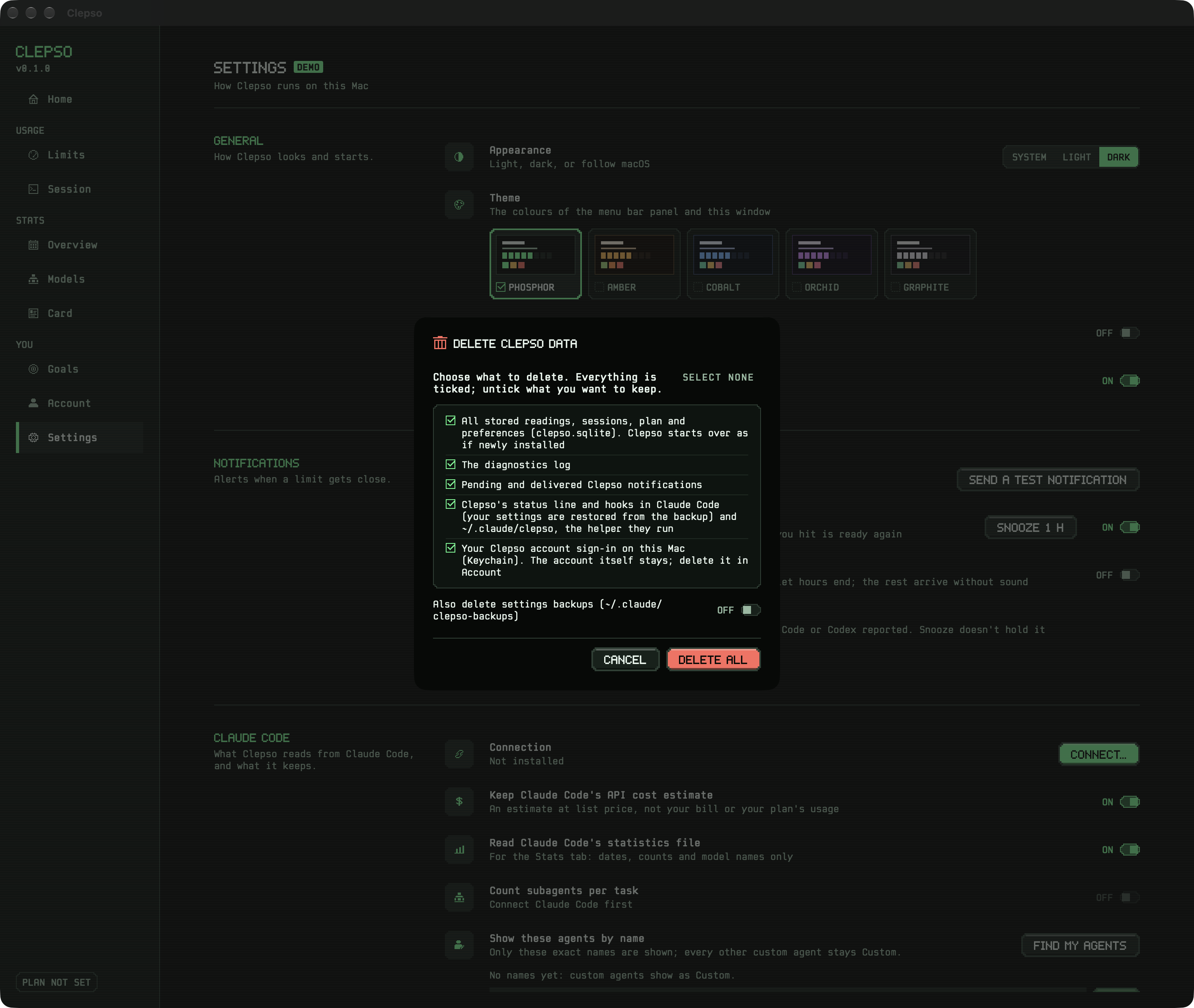Viewport: 1194px width, 1008px height.
Task: Select the Light appearance option
Action: click(1076, 157)
